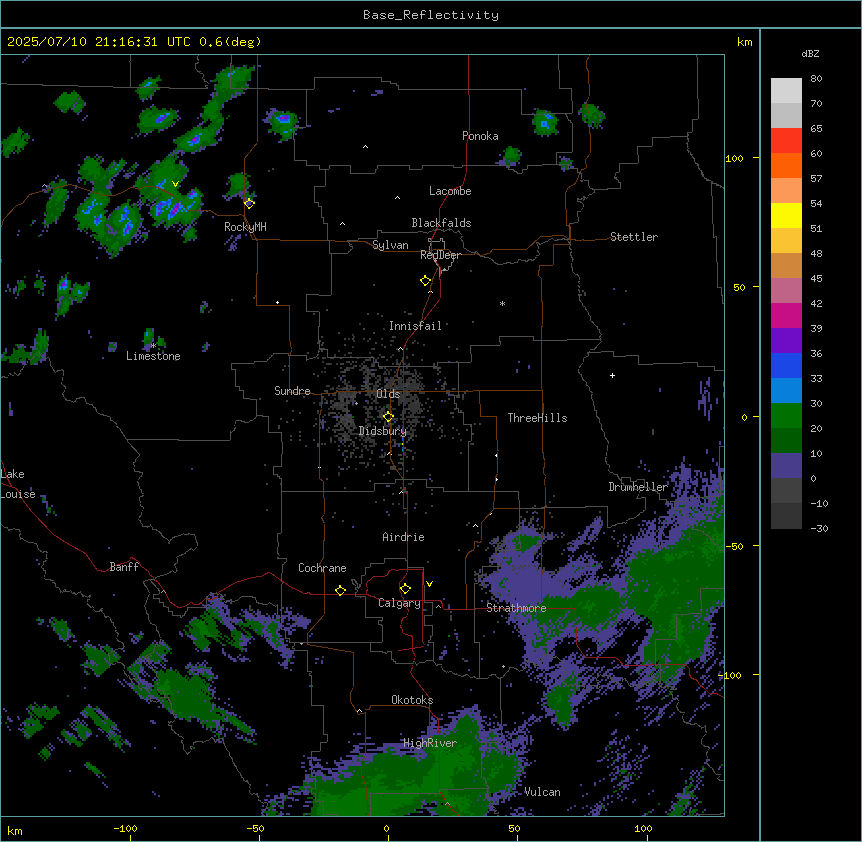Click the dBZ legend heading
Screen dimensions: 862x842
coord(810,54)
